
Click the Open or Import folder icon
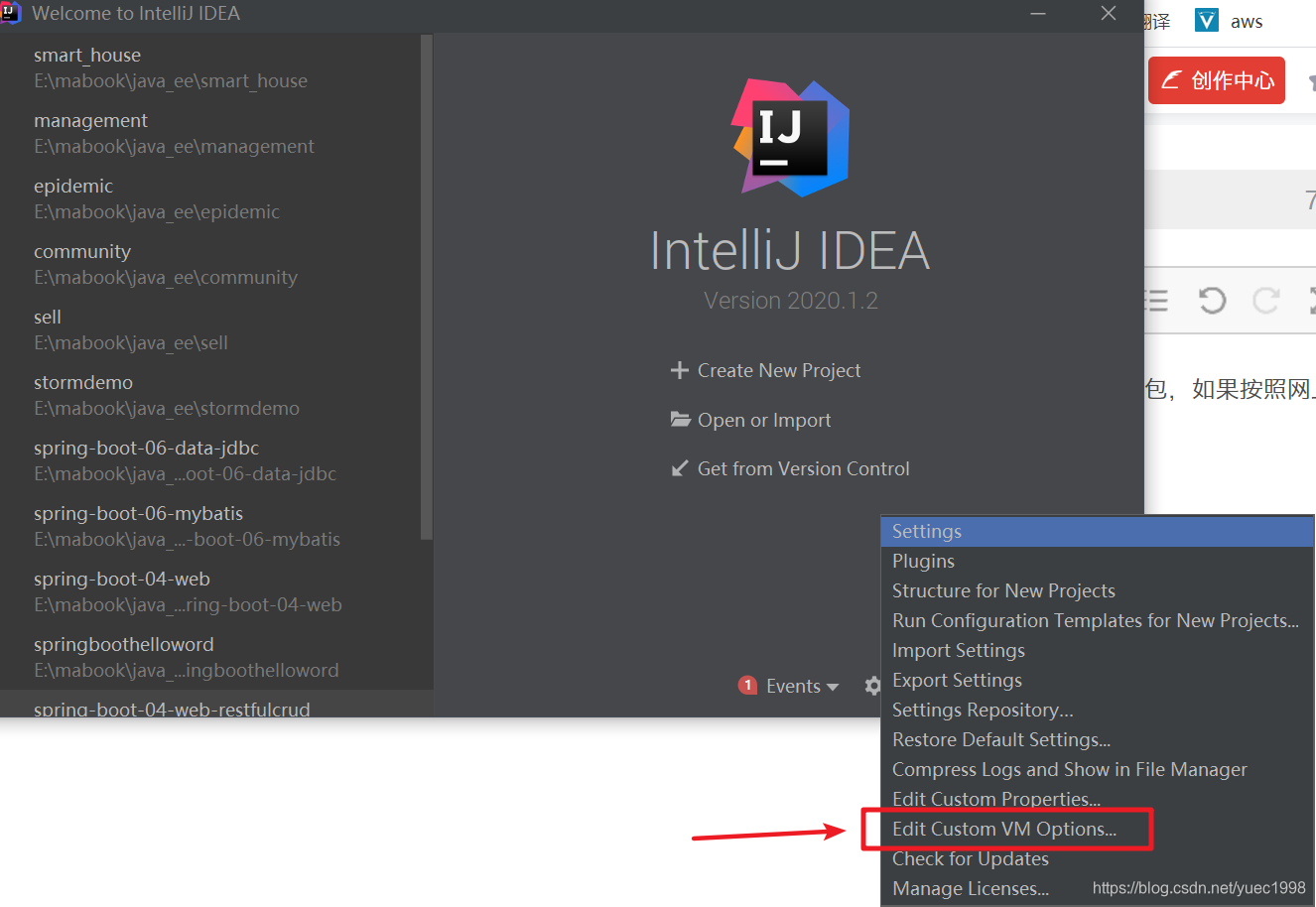[680, 419]
